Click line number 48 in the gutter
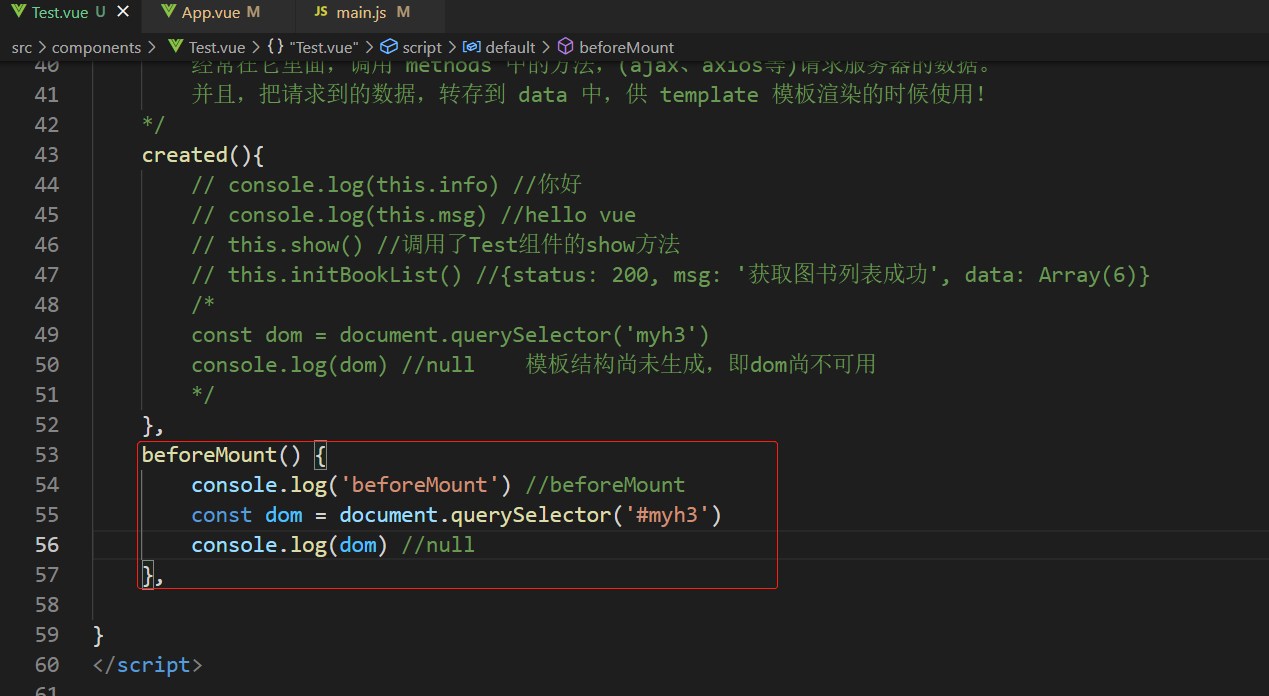Viewport: 1269px width, 696px height. pos(46,305)
